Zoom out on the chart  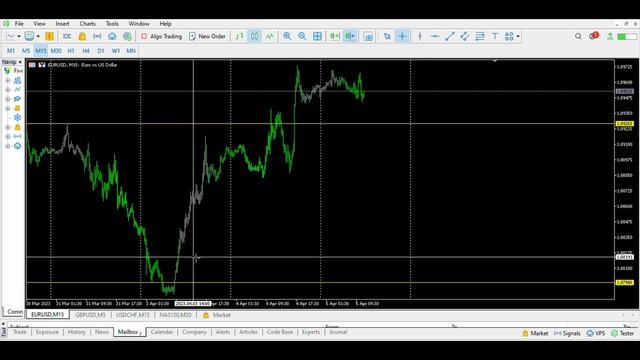pyautogui.click(x=302, y=36)
